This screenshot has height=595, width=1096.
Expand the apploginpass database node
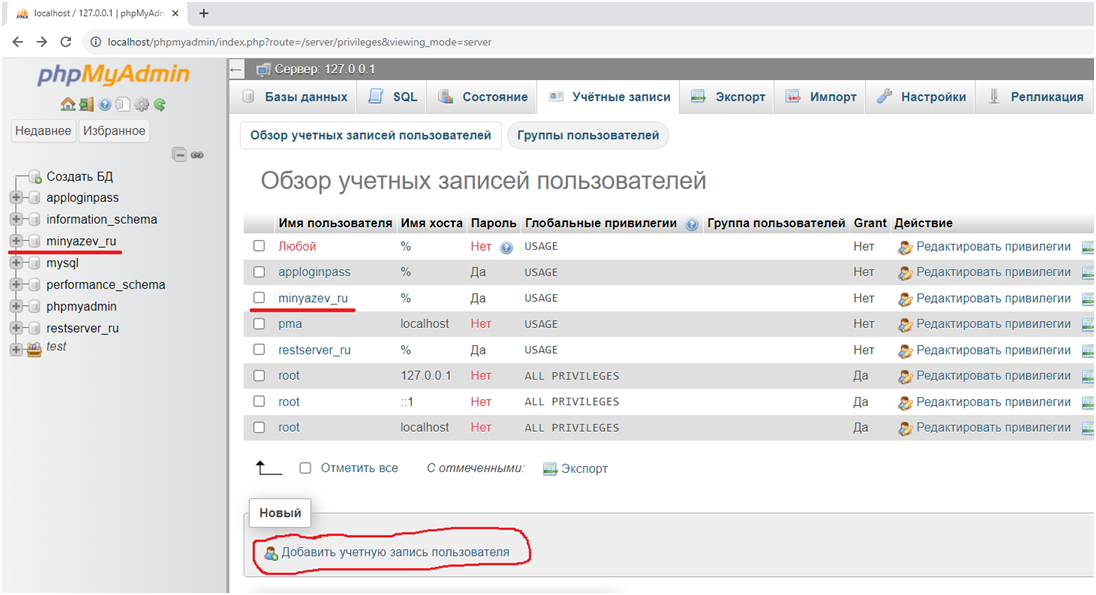point(16,198)
